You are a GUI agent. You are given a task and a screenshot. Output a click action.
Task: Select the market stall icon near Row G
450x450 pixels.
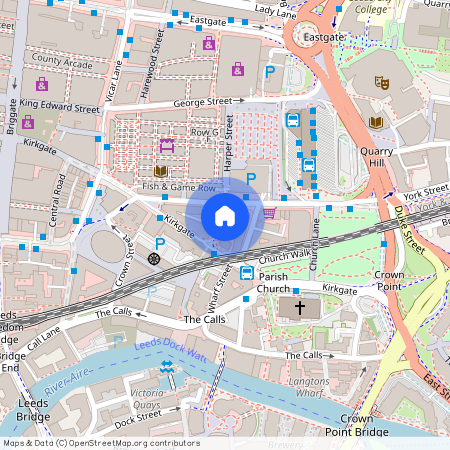pyautogui.click(x=167, y=146)
